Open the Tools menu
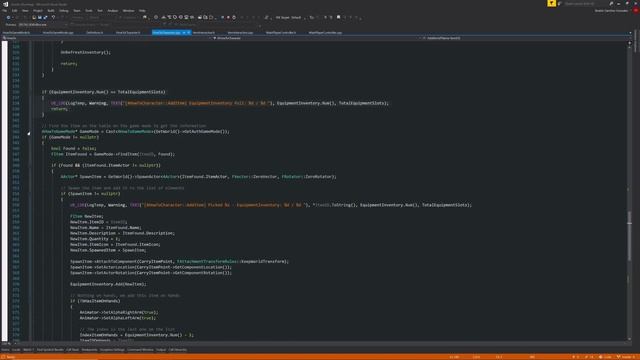The image size is (640, 360). [89, 11]
